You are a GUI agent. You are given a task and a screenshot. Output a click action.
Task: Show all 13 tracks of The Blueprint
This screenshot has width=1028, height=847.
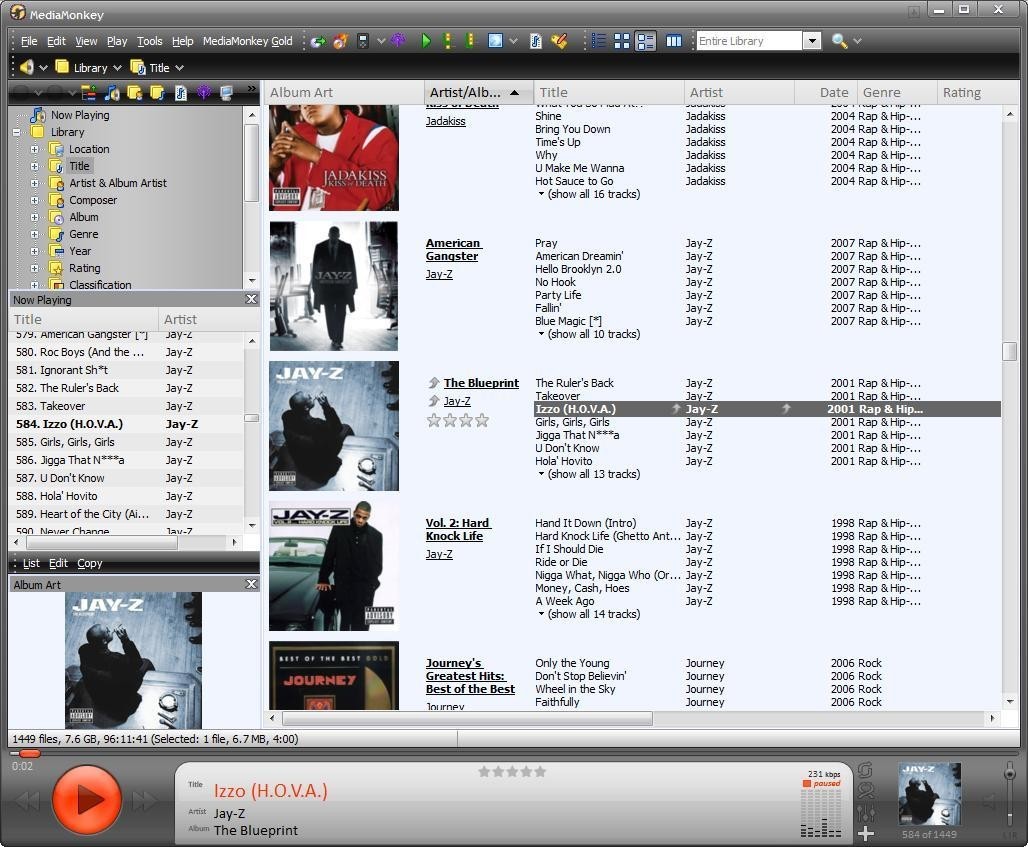point(589,474)
